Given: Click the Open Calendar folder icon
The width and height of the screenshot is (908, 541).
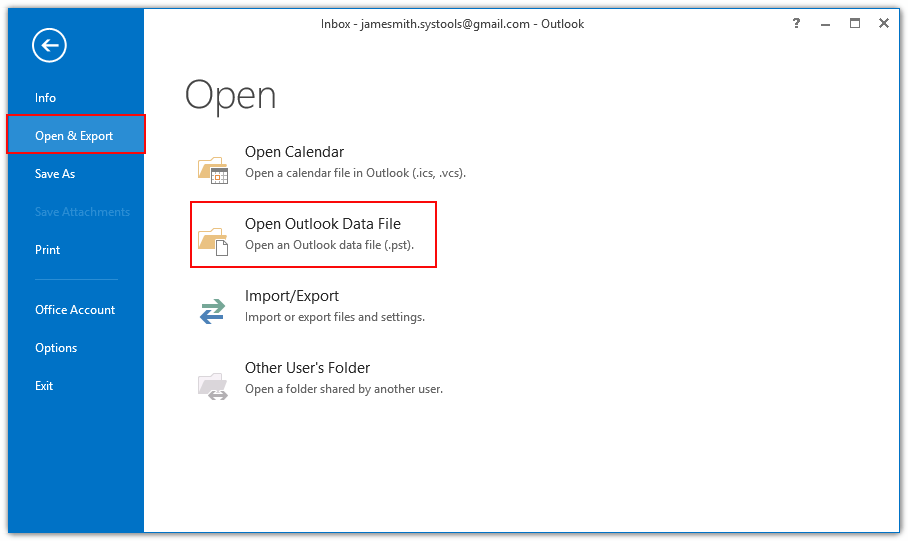Looking at the screenshot, I should tap(213, 169).
